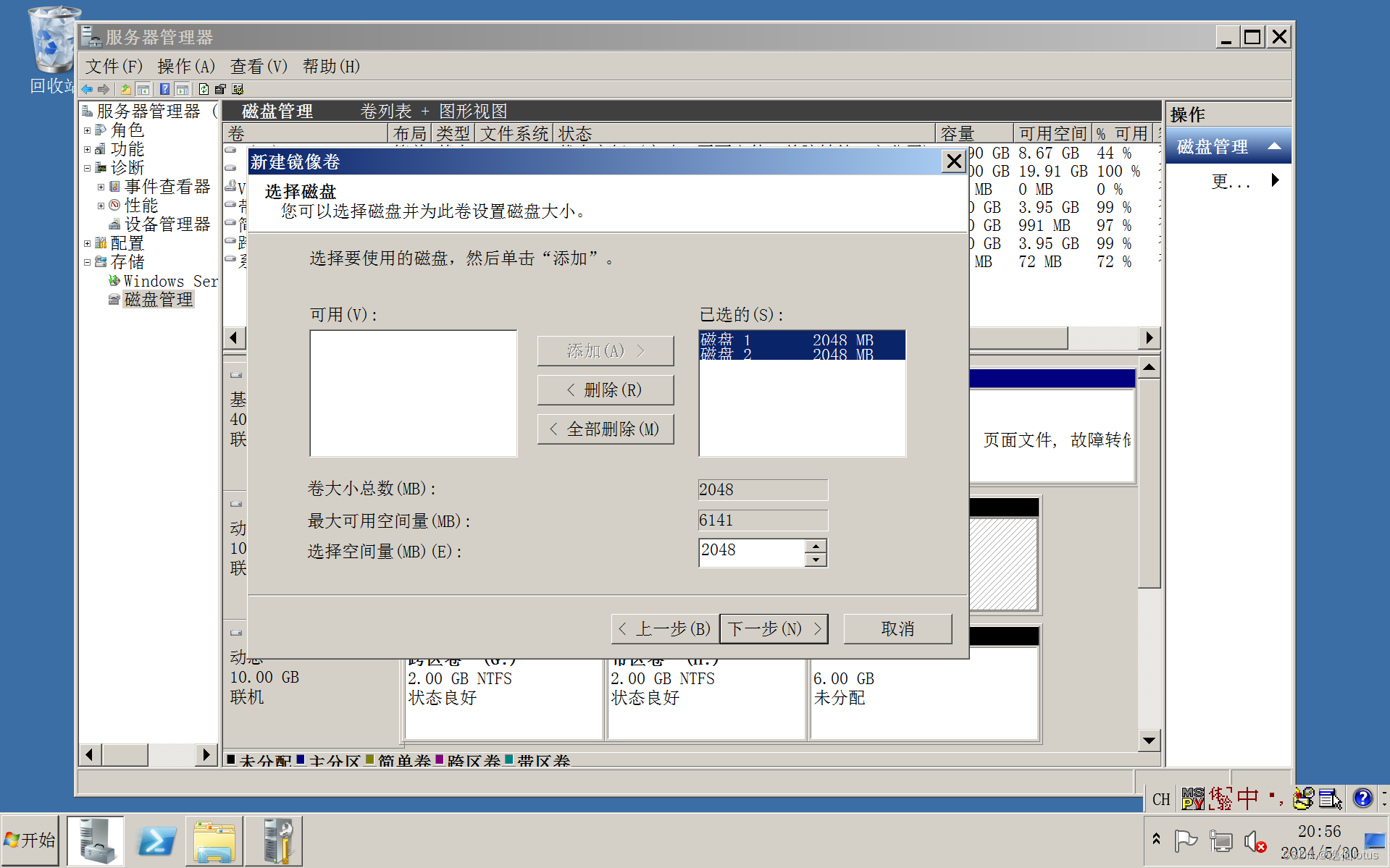This screenshot has height=868, width=1390.
Task: Click the 全部删除(M) button
Action: tap(606, 429)
